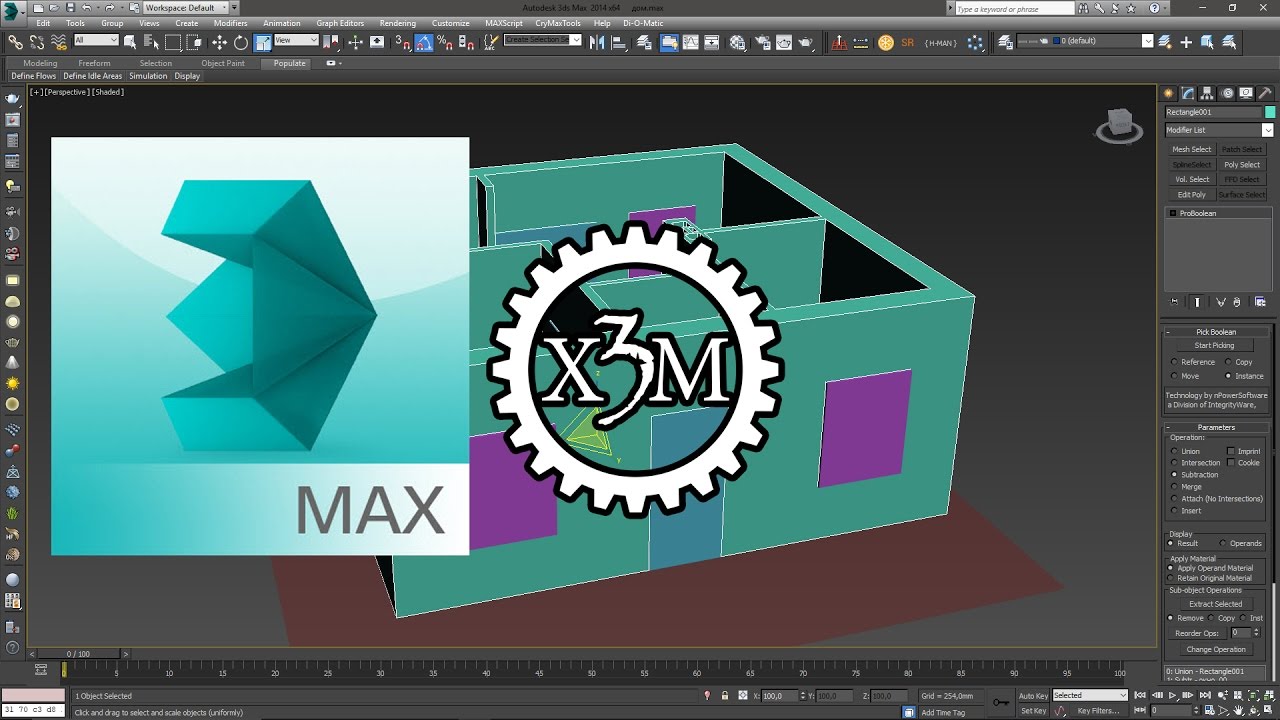Click the Rectangle001 object color swatch
Image resolution: width=1280 pixels, height=720 pixels.
coord(1270,112)
